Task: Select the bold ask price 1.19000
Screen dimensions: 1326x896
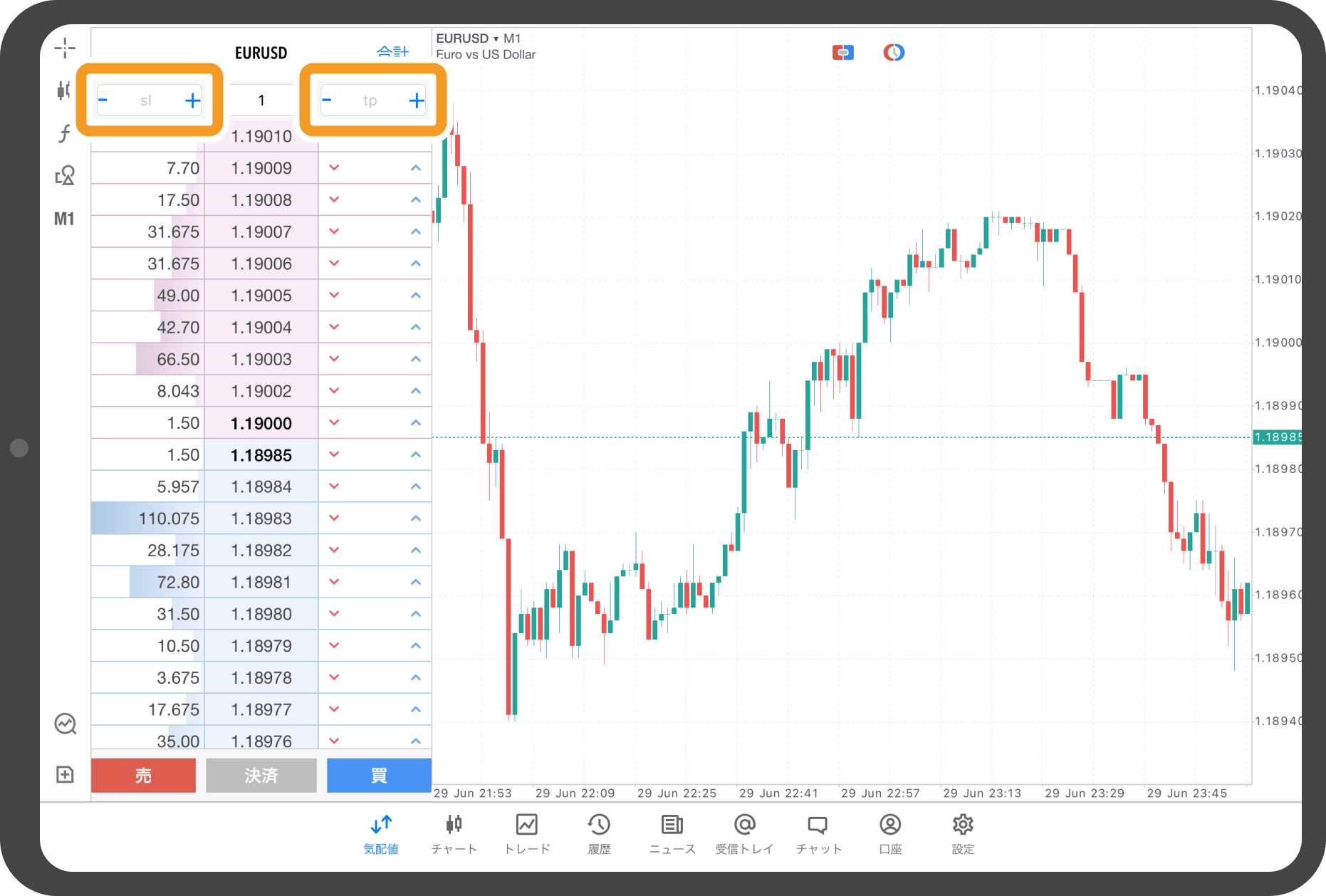Action: 261,423
